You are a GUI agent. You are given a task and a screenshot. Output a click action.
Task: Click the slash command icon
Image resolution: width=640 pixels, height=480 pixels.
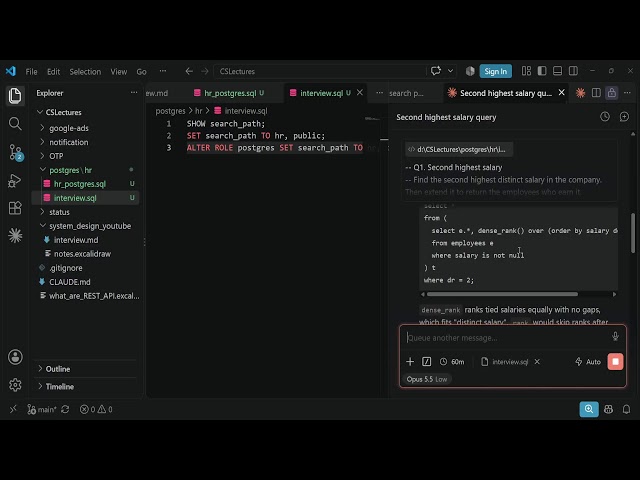pyautogui.click(x=427, y=362)
